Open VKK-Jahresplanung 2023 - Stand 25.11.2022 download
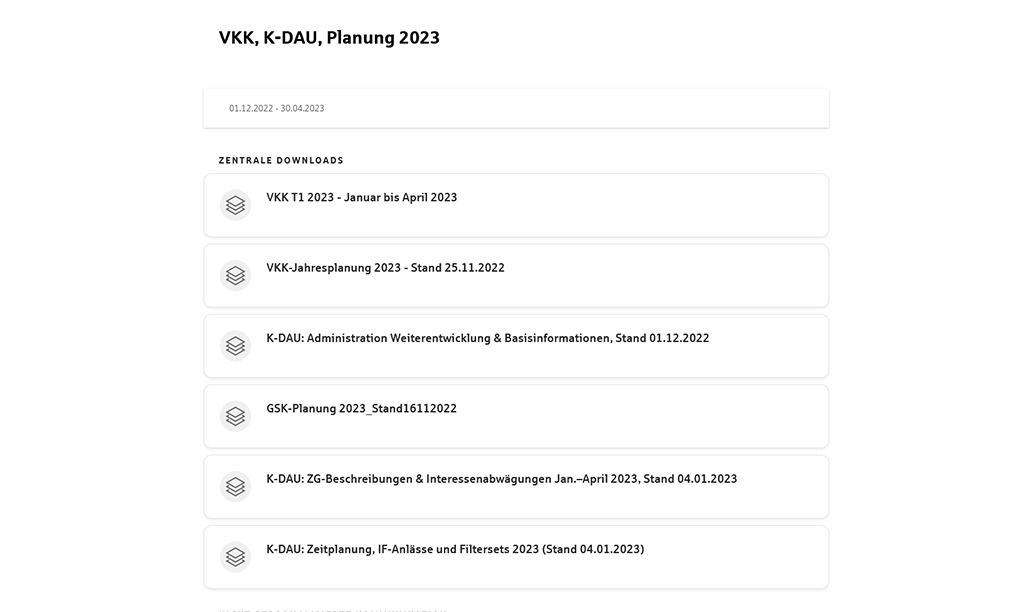1032x612 pixels. tap(385, 268)
